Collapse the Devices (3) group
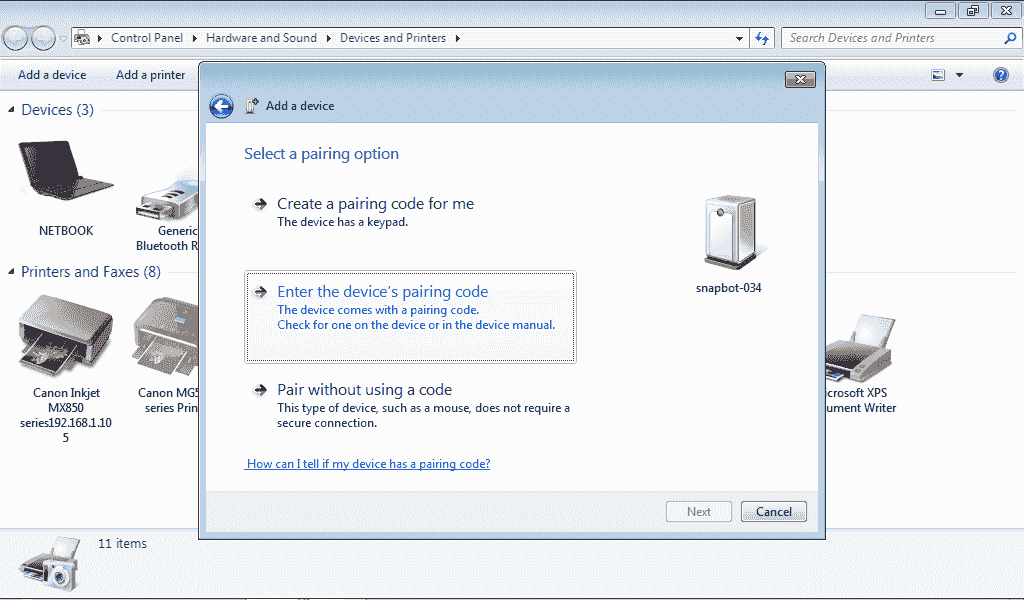1024x600 pixels. (x=11, y=110)
